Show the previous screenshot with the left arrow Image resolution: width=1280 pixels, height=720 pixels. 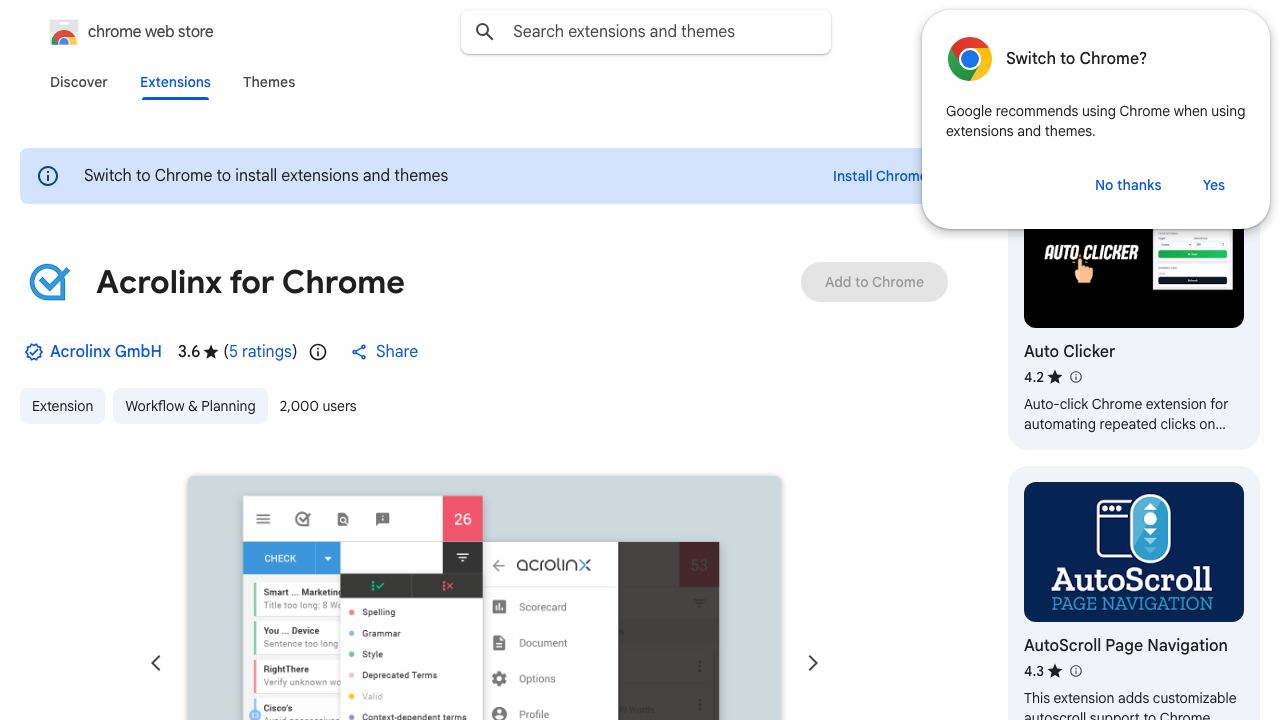[x=156, y=663]
